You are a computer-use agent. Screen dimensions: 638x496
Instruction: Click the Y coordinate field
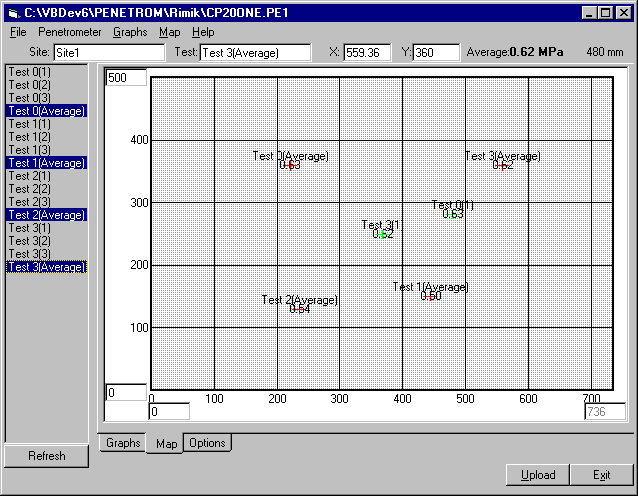click(x=435, y=52)
